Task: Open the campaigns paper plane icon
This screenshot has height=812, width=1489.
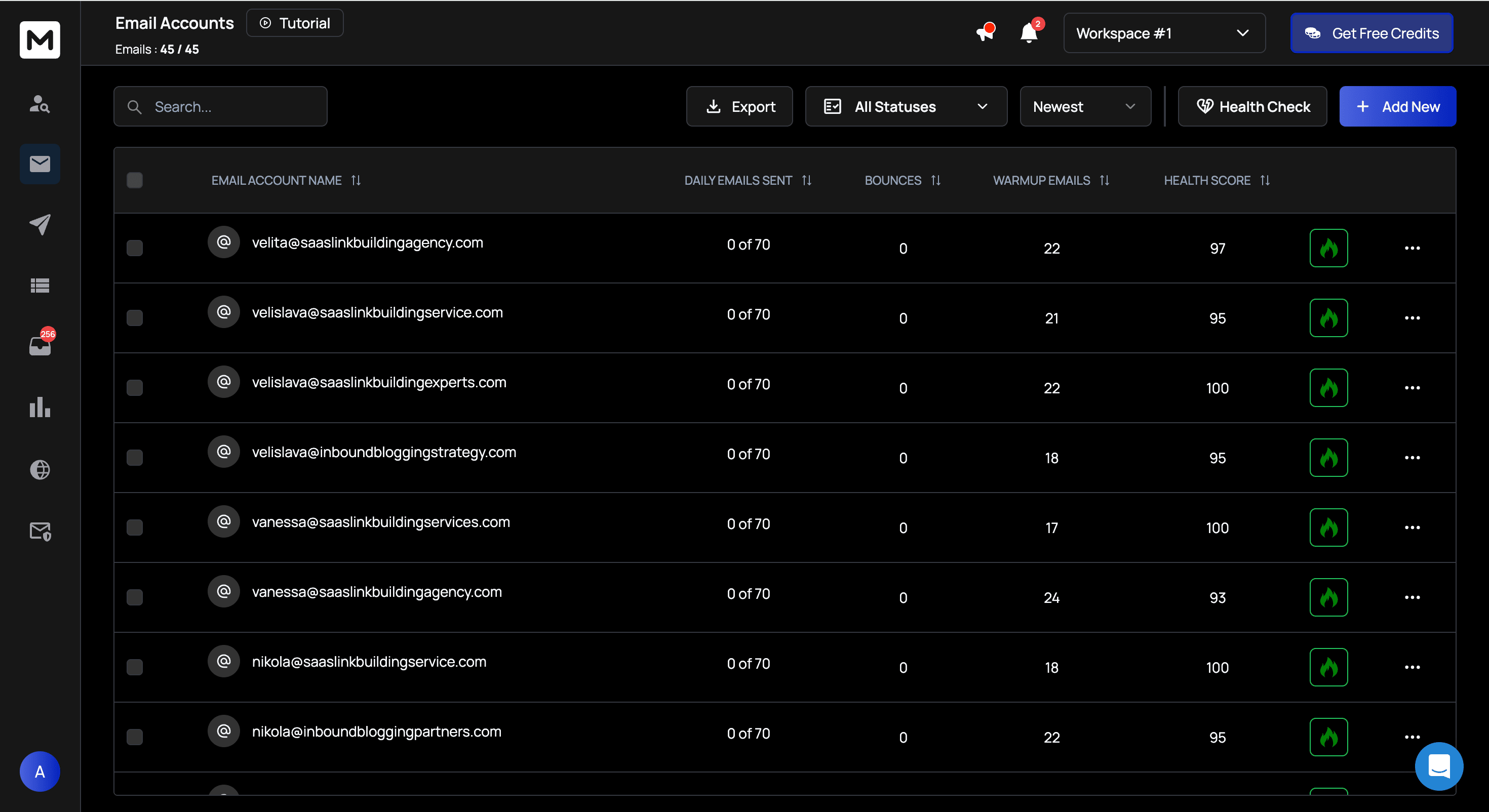Action: pos(40,224)
